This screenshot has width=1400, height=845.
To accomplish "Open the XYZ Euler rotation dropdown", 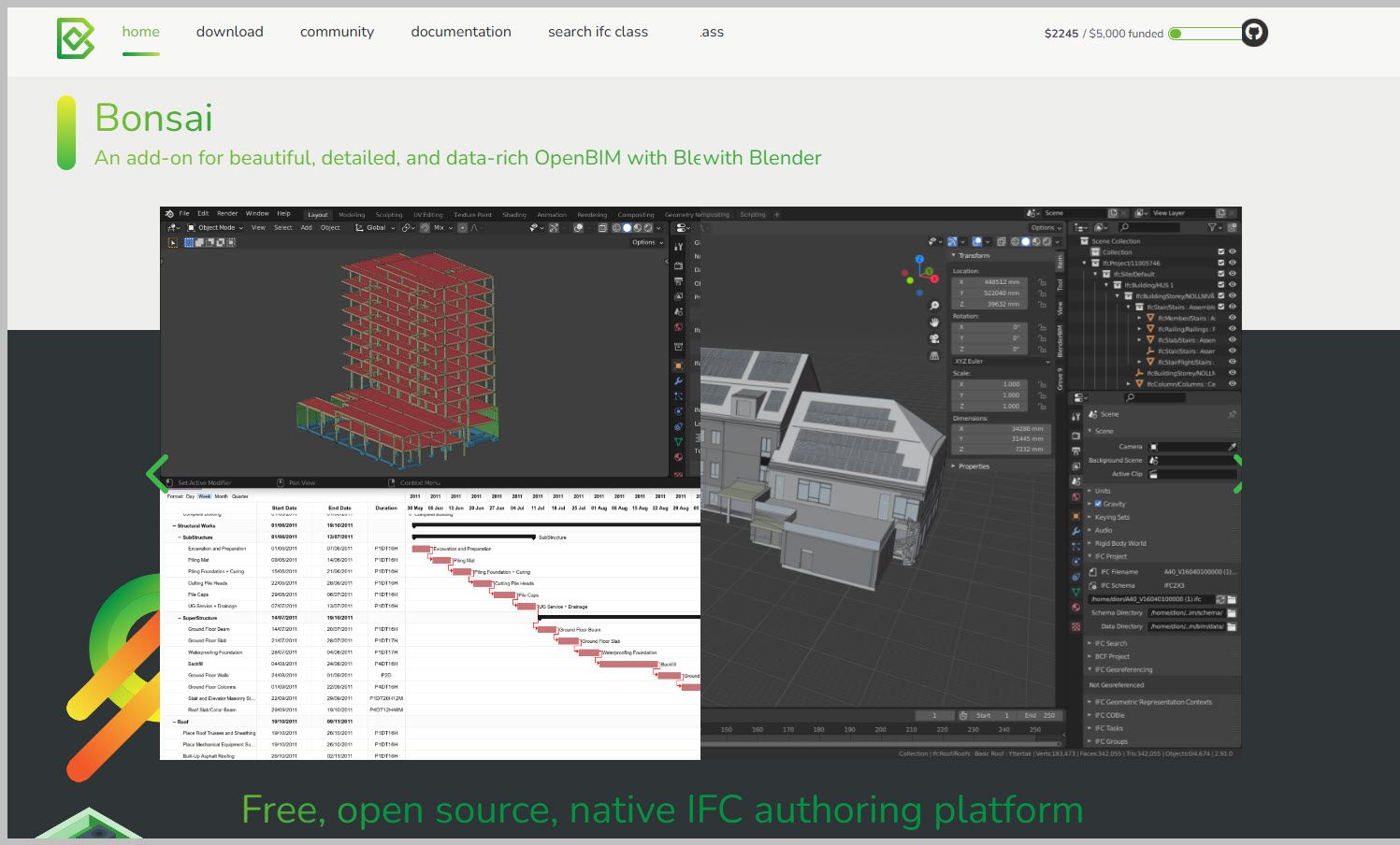I will (x=1001, y=361).
